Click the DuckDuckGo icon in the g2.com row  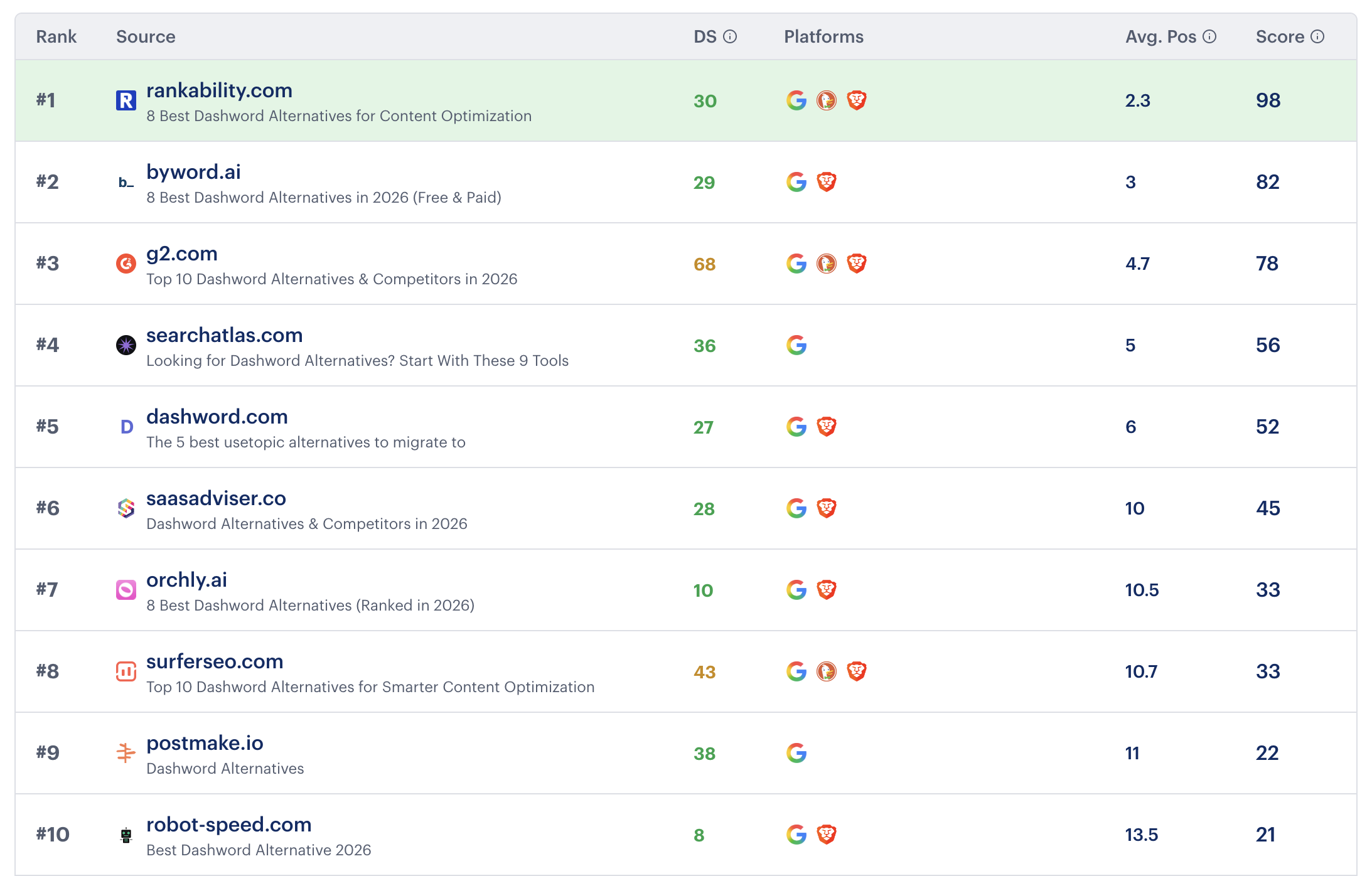tap(827, 264)
